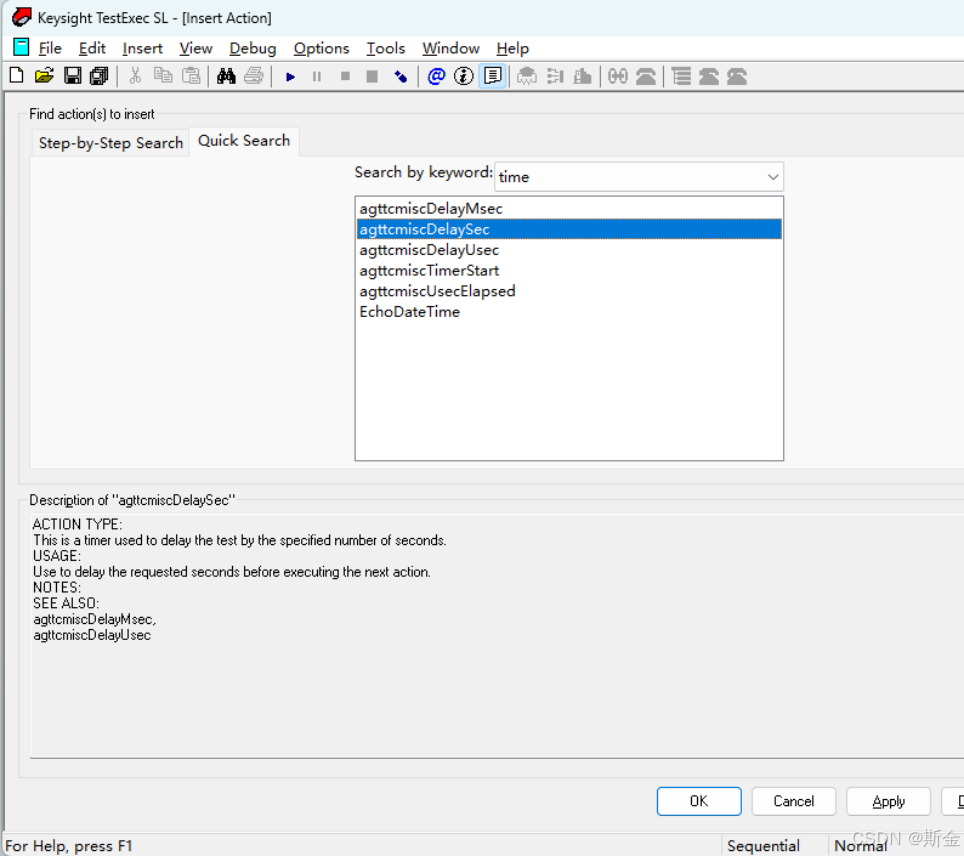Select the Quick Search tab
This screenshot has height=856, width=964.
tap(243, 141)
